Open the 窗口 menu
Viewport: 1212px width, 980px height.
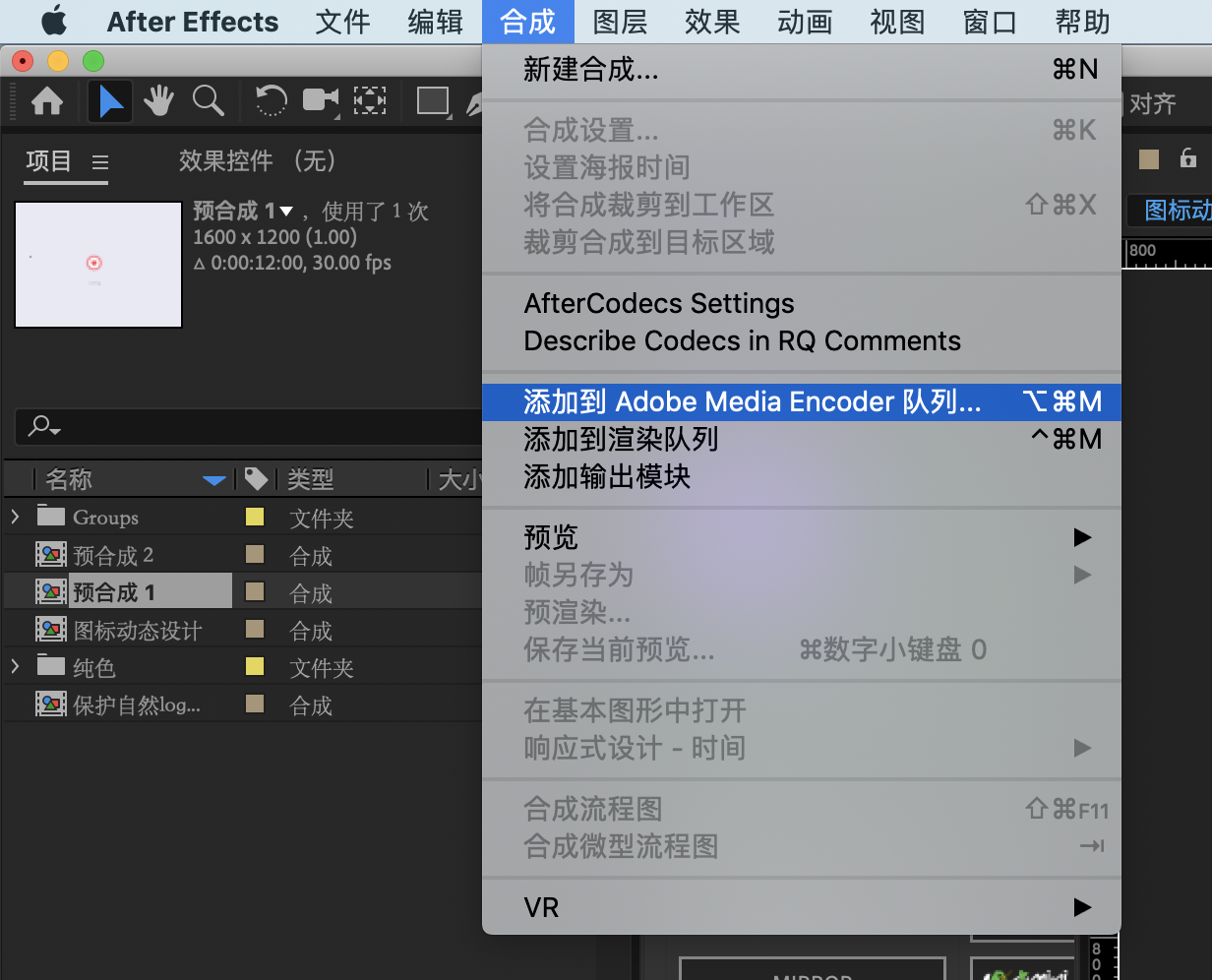coord(991,22)
